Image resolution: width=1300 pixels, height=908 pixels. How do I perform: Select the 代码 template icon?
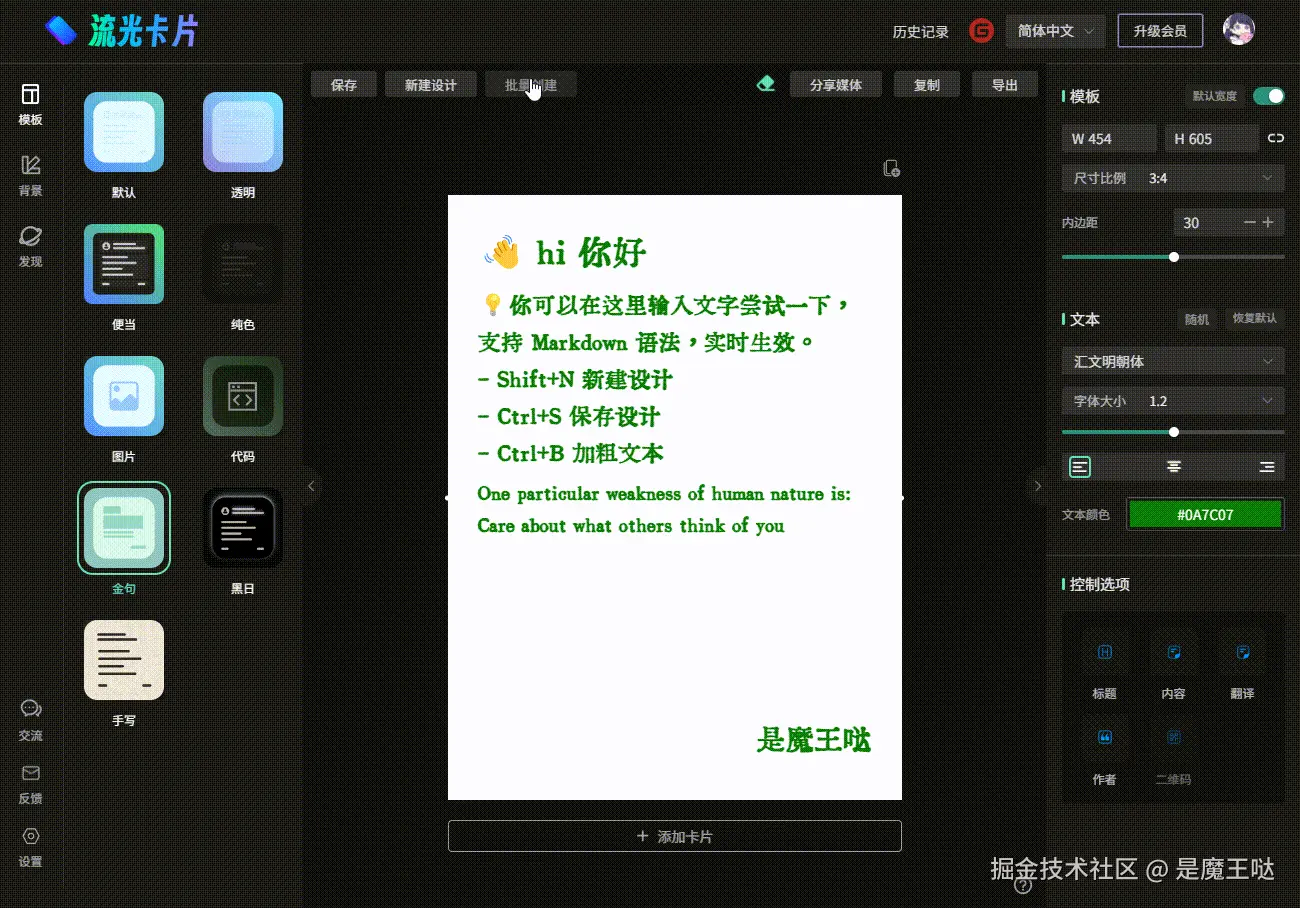(243, 396)
